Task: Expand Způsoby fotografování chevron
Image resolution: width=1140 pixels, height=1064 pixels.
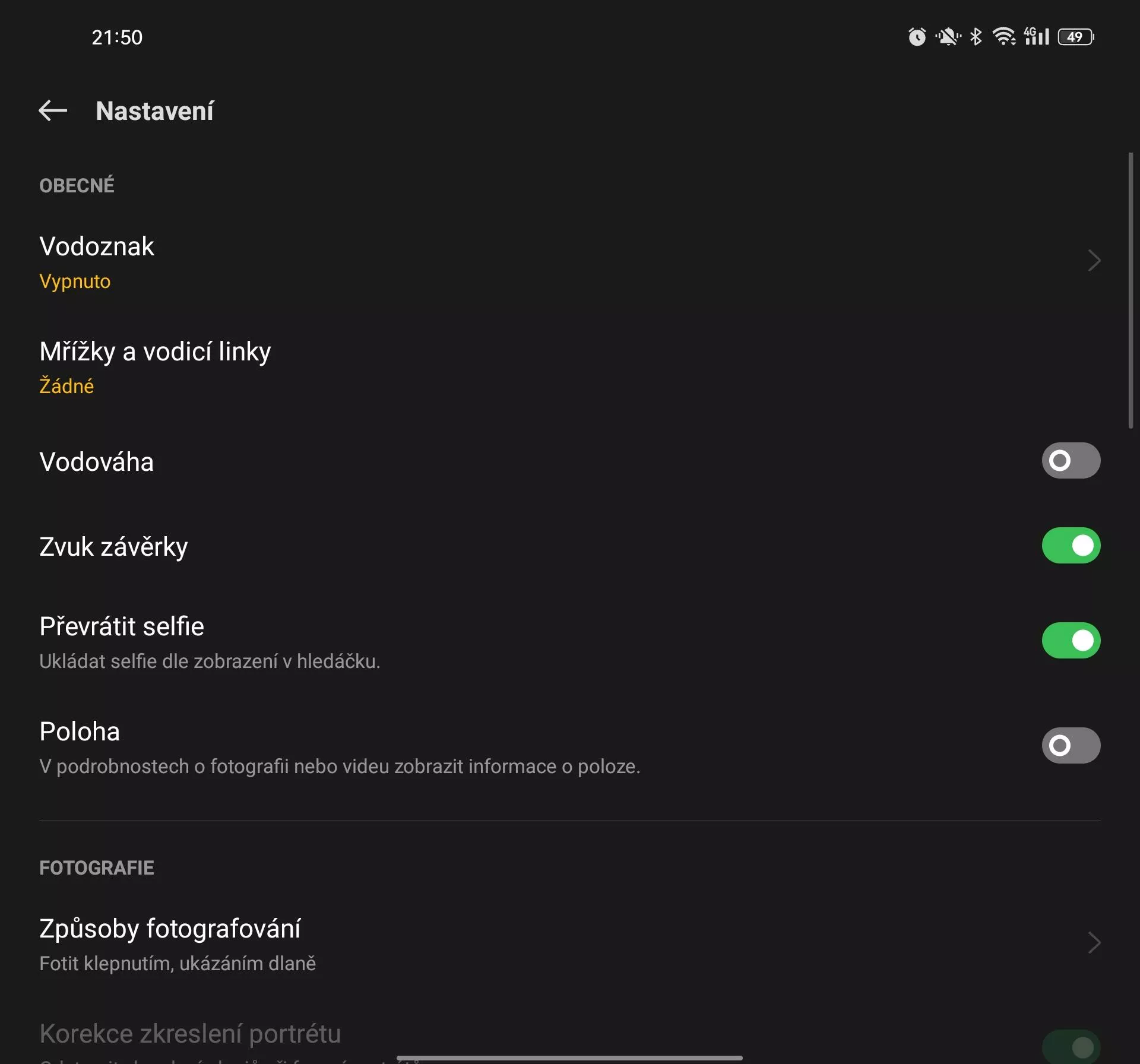Action: pos(1094,942)
